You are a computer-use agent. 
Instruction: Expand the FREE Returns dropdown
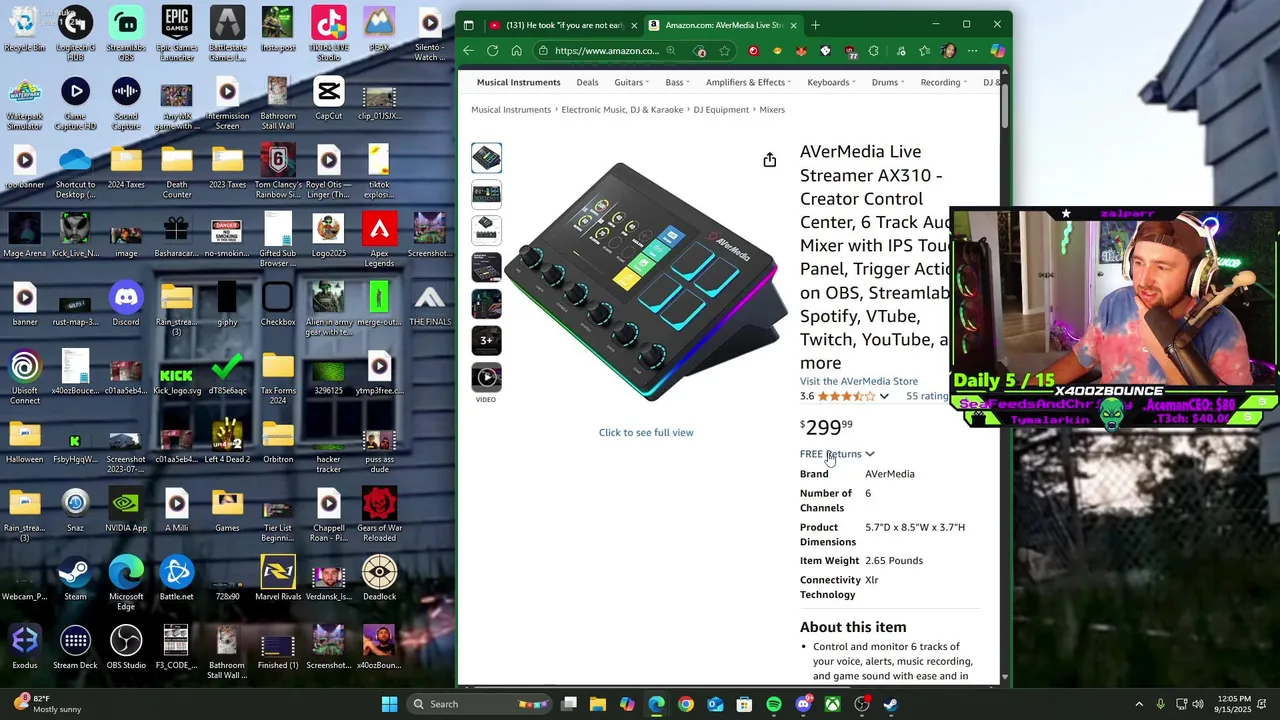click(837, 454)
